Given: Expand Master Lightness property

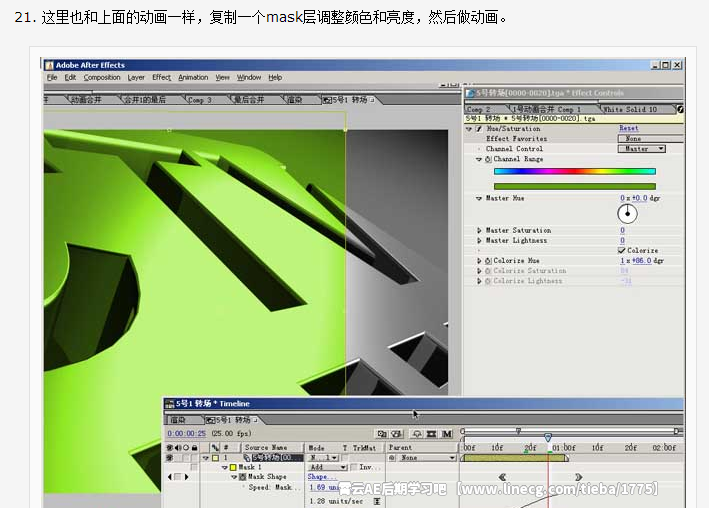Looking at the screenshot, I should pos(479,241).
